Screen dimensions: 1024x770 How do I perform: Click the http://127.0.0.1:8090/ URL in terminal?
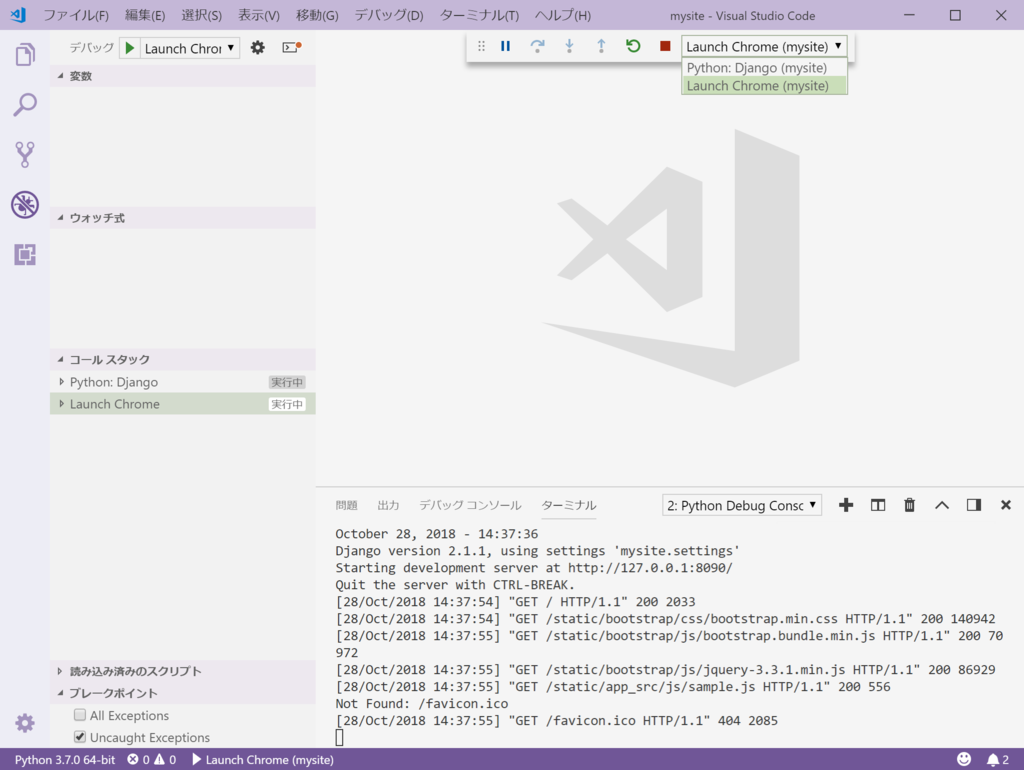coord(650,568)
